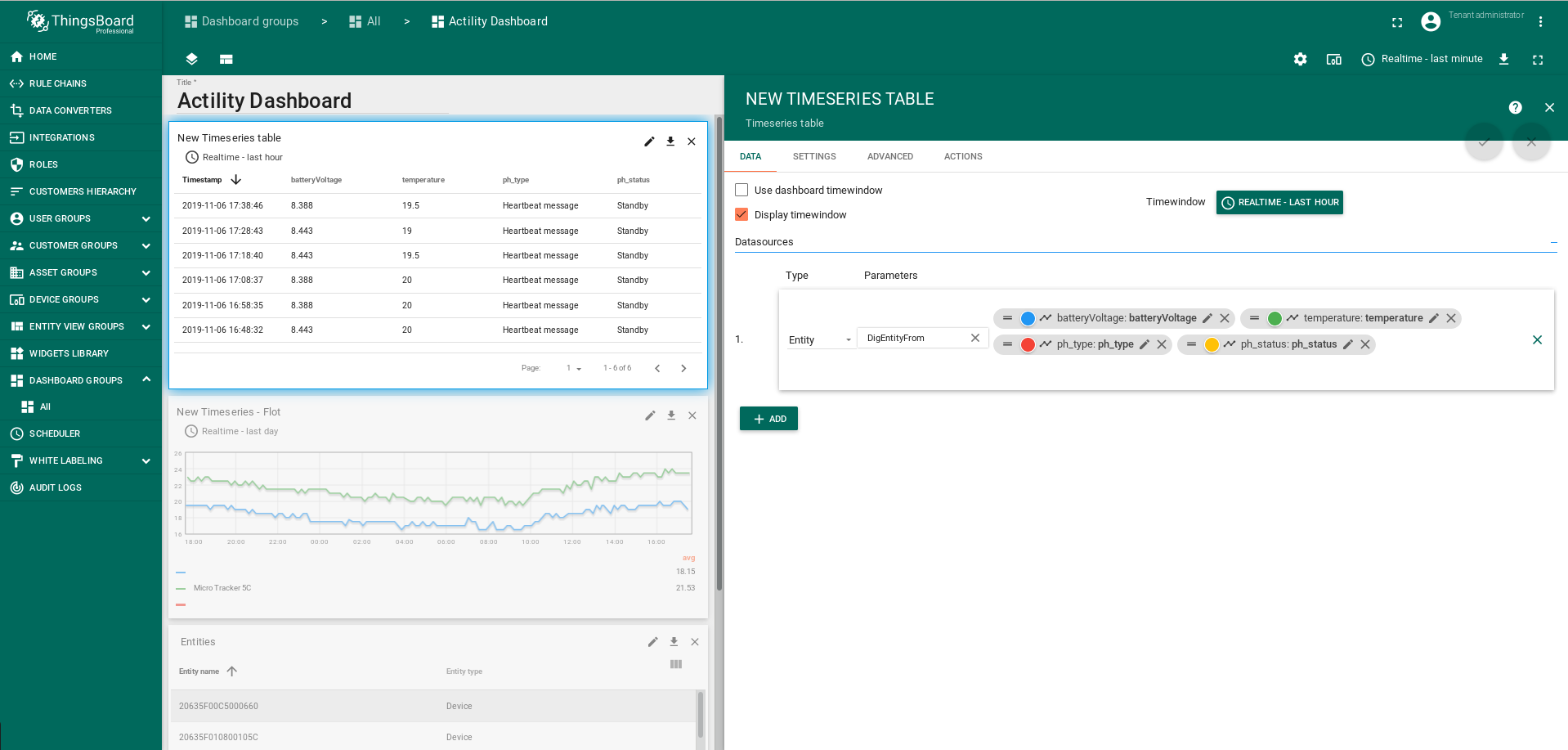Viewport: 1568px width, 750px height.
Task: Open Entities table columns icon
Action: coord(676,664)
